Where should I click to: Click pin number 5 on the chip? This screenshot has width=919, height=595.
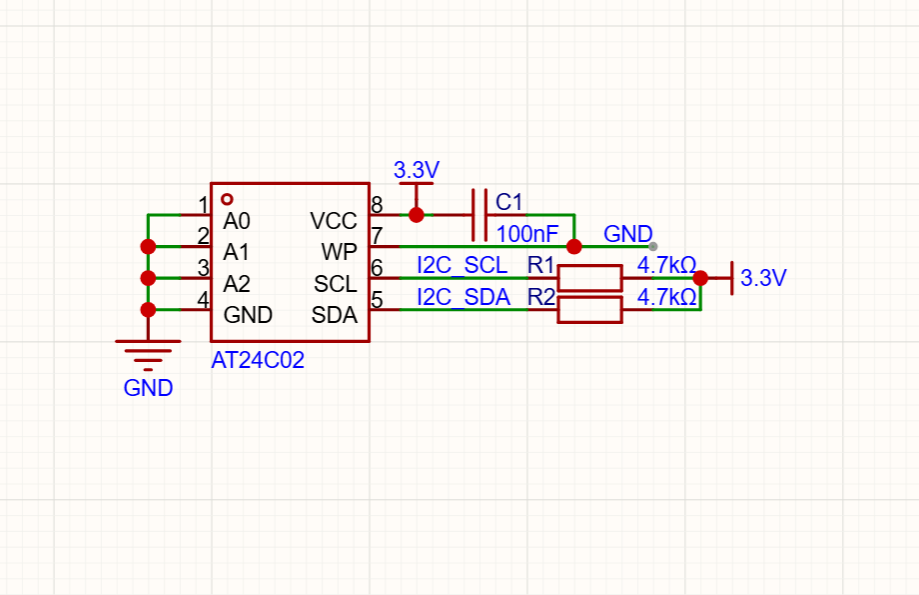coord(377,300)
